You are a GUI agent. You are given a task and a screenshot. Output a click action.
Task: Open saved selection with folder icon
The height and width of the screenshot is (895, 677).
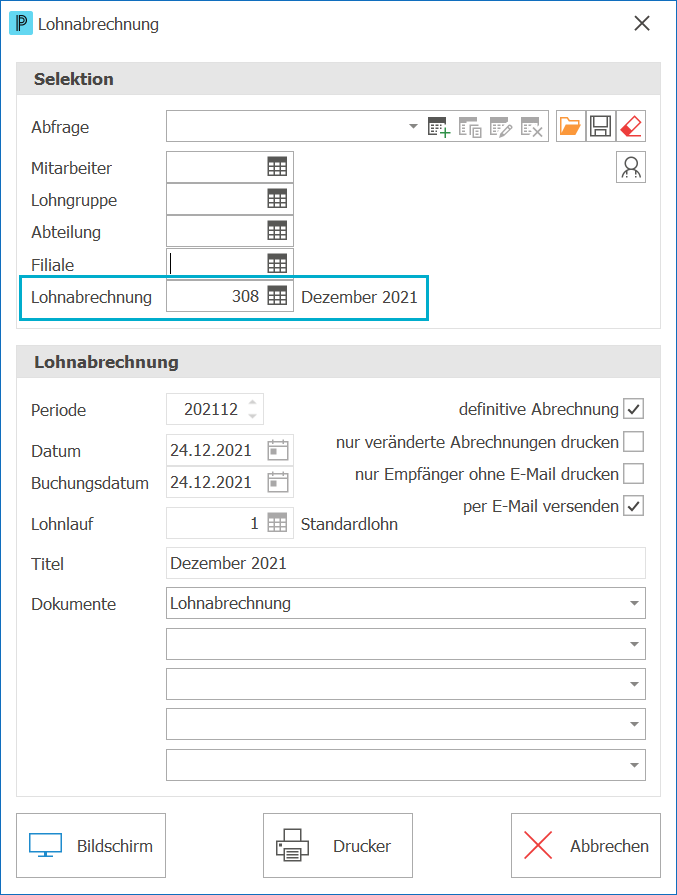(570, 126)
